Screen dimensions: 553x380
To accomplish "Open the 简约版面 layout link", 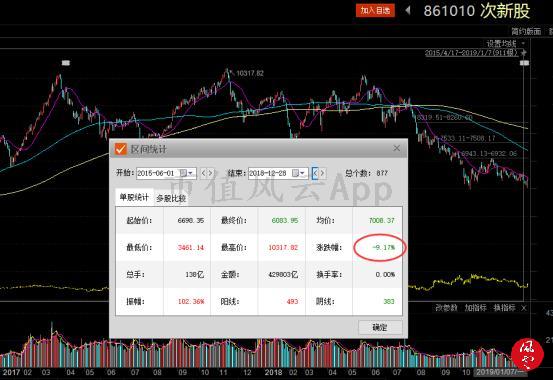I will 526,31.
